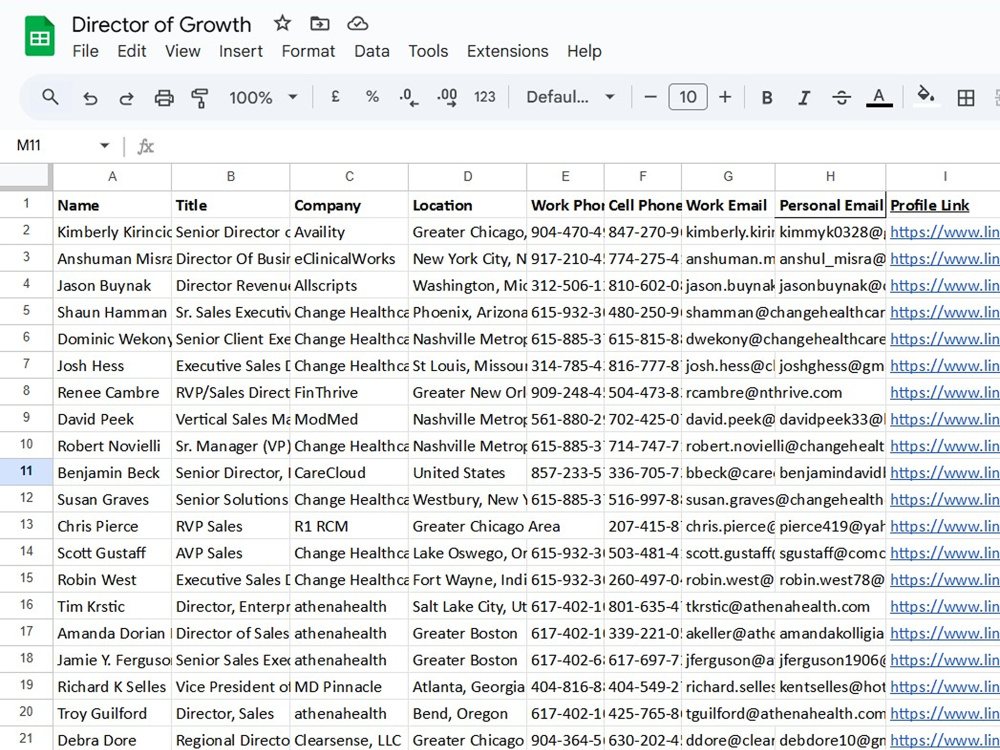
Task: Open the File menu
Action: (85, 51)
